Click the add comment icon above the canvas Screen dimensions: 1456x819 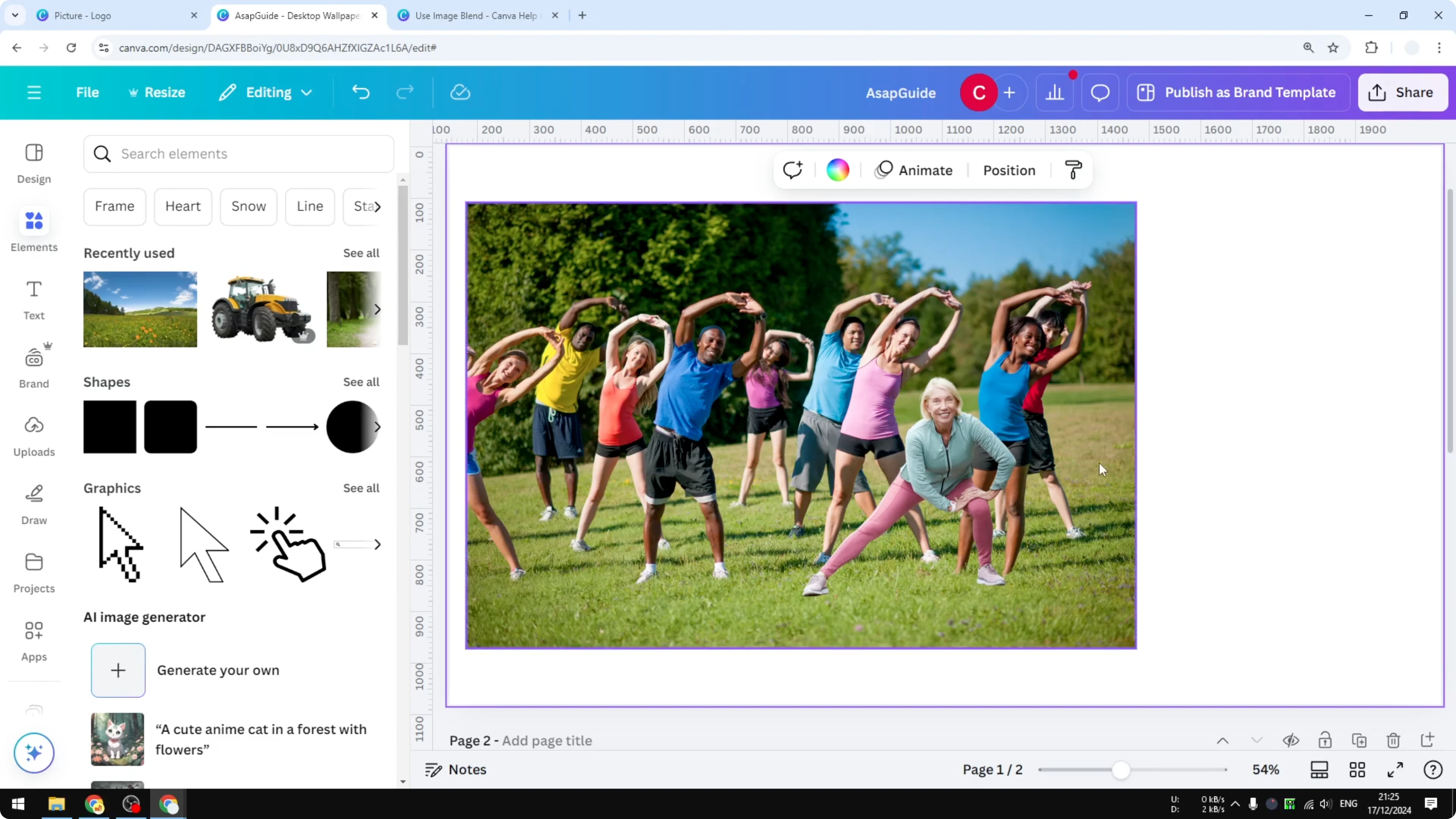pos(793,170)
